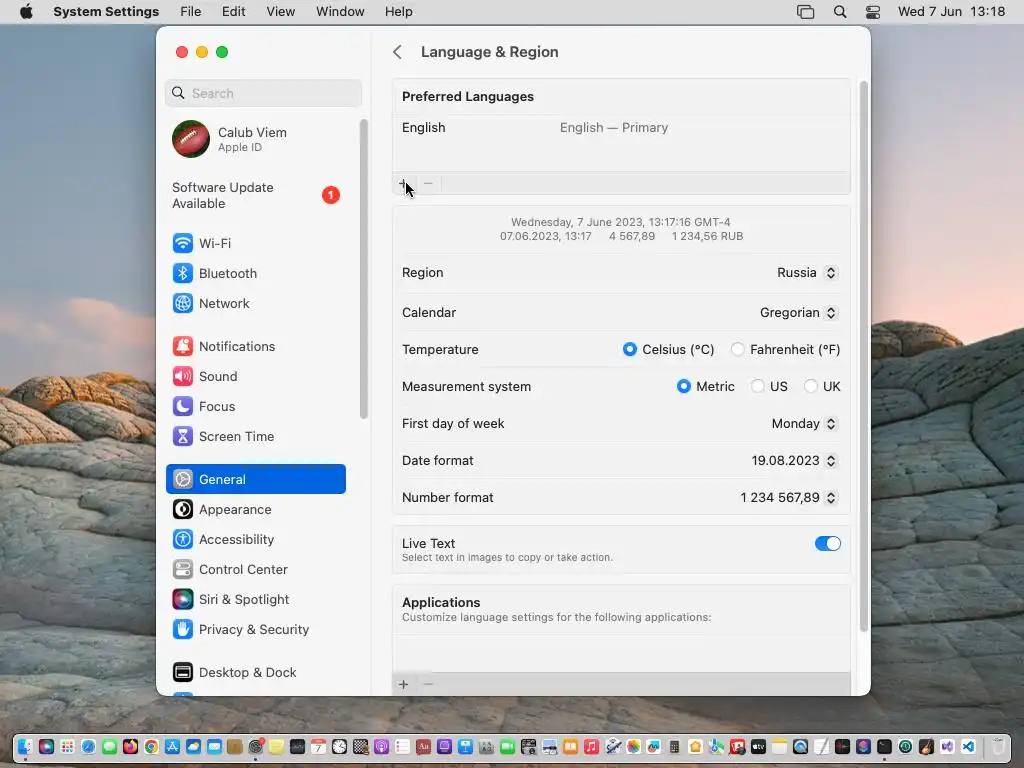Go back from Language & Region
Viewport: 1024px width, 768px height.
tap(397, 52)
